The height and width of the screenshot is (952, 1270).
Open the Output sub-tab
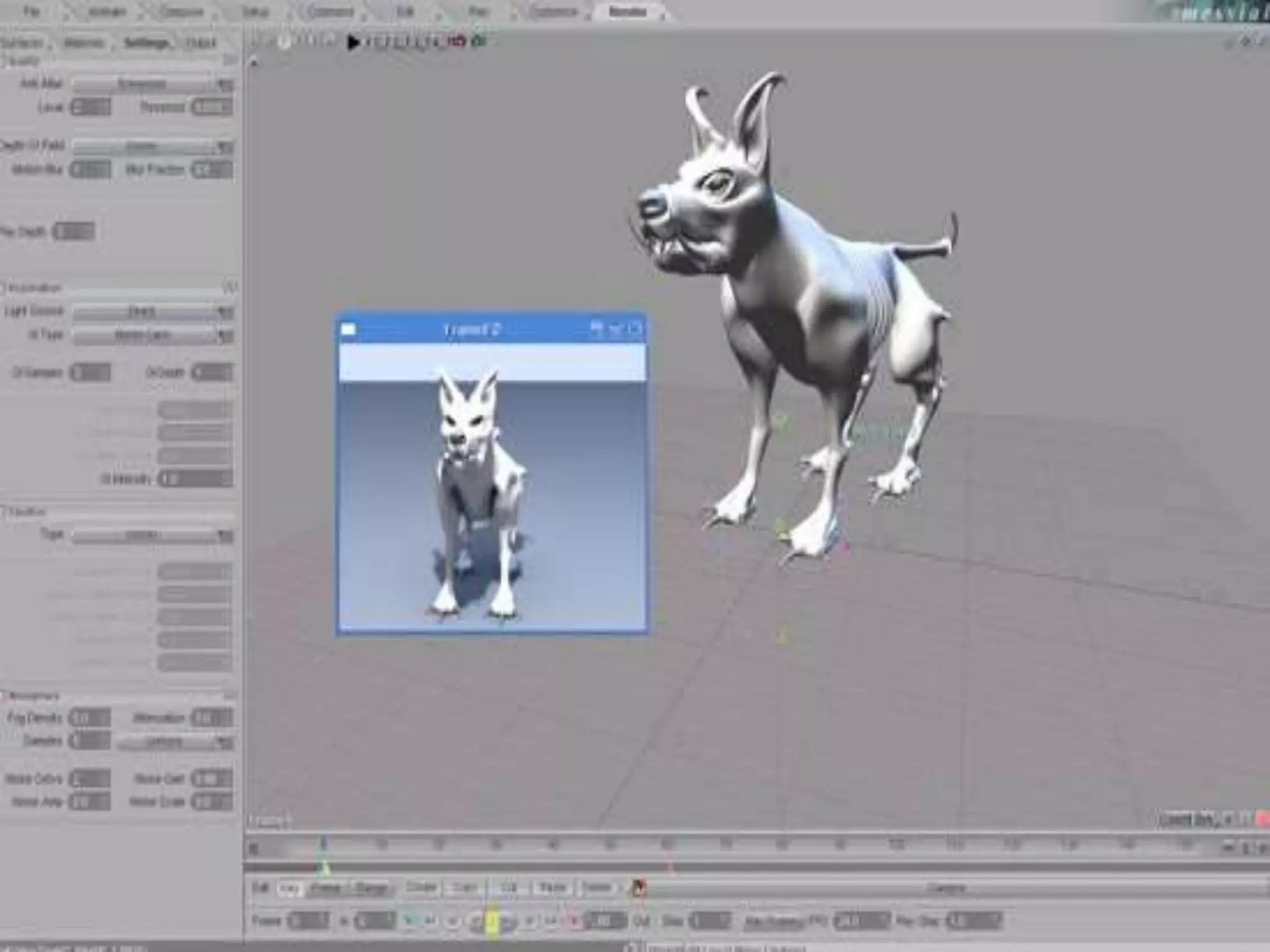(x=200, y=43)
